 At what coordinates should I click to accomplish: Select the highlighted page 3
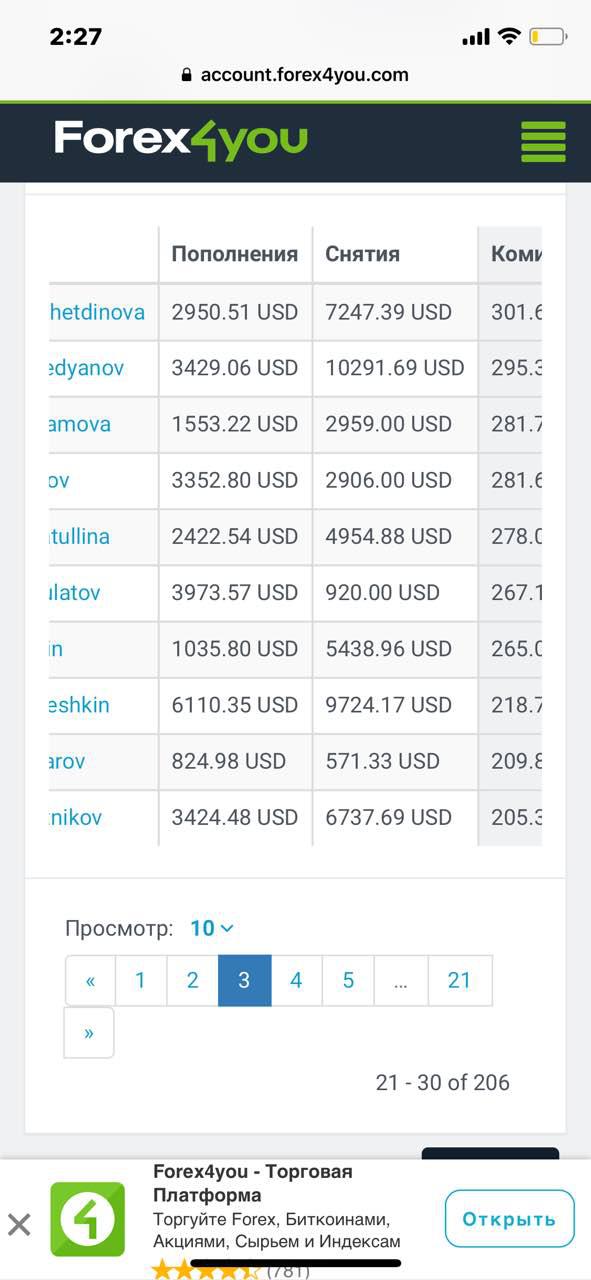point(244,980)
